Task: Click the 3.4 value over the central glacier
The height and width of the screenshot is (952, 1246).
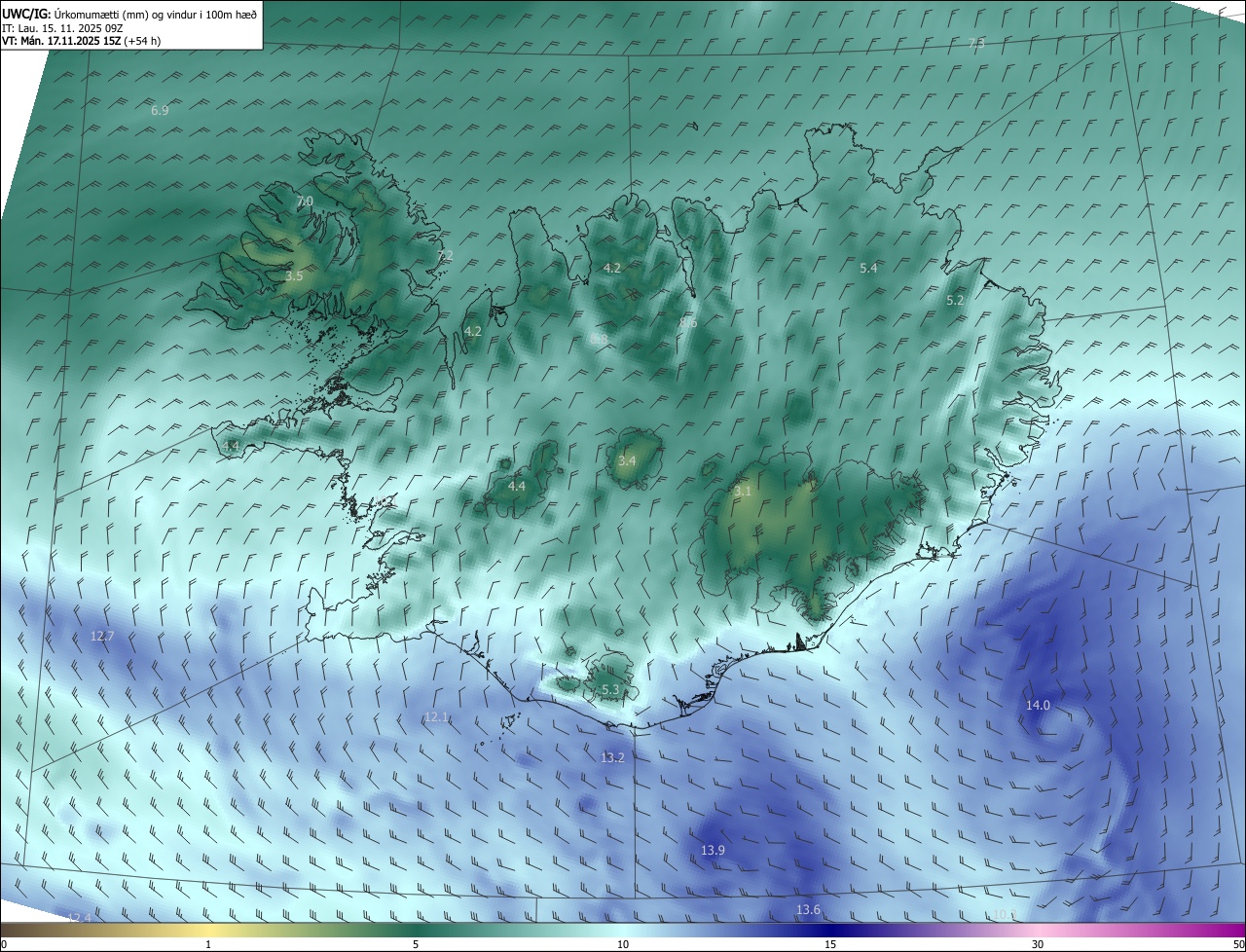Action: (x=627, y=460)
